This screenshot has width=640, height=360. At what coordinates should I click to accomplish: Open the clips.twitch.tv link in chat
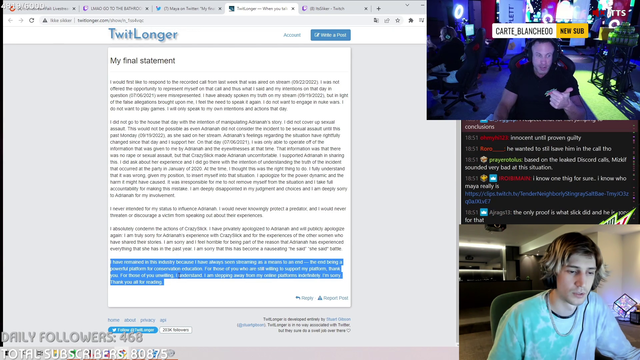(x=547, y=198)
